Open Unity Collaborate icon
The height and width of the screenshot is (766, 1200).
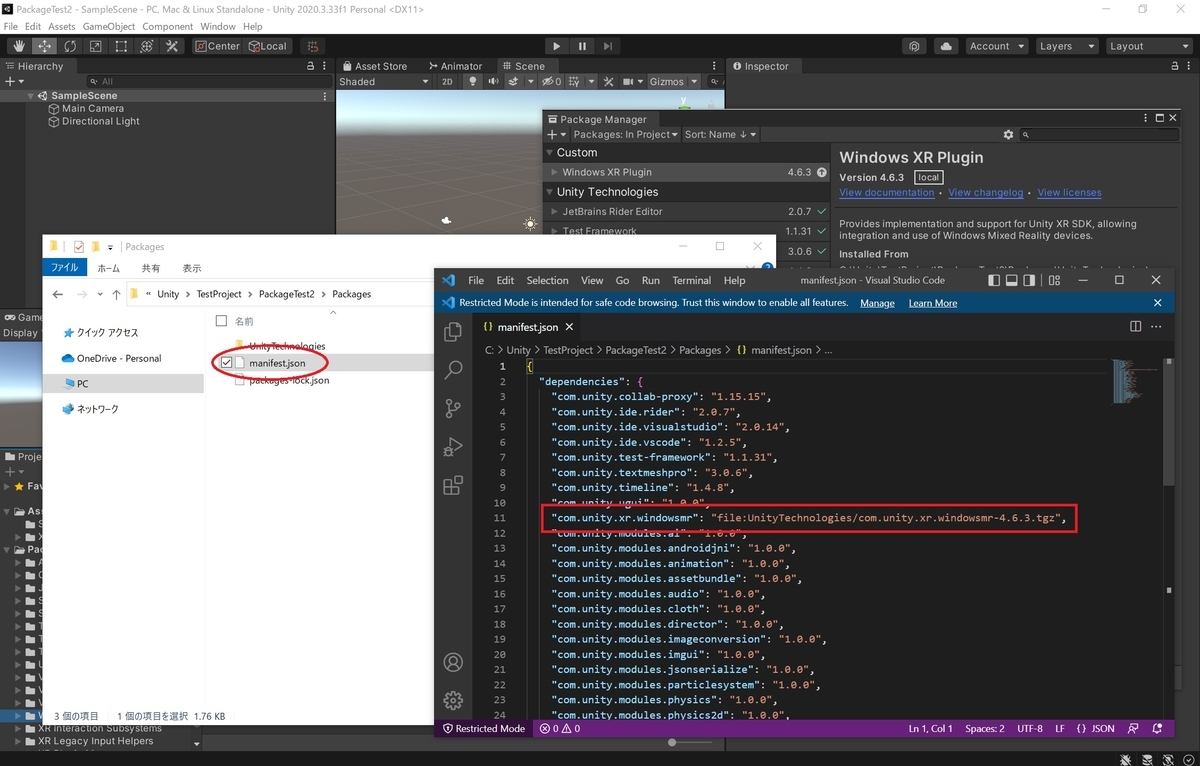click(914, 46)
